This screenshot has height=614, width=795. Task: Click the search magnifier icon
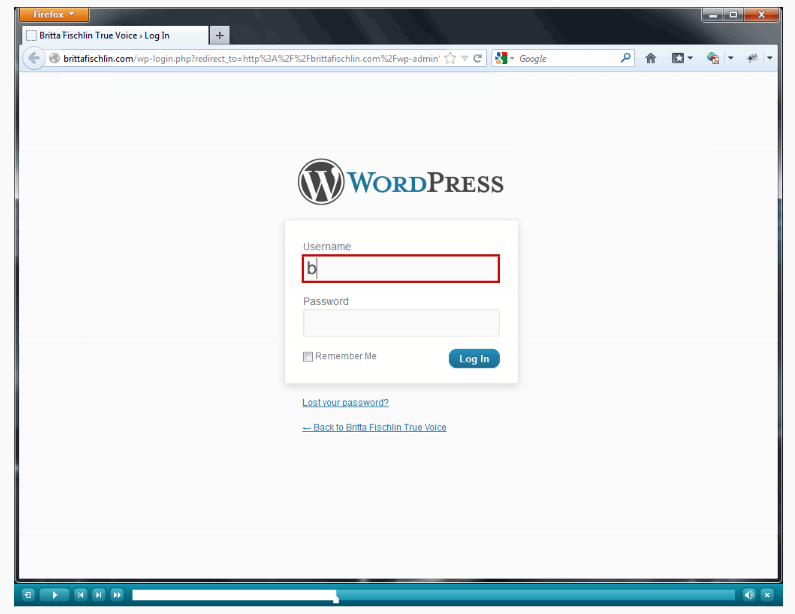point(626,58)
